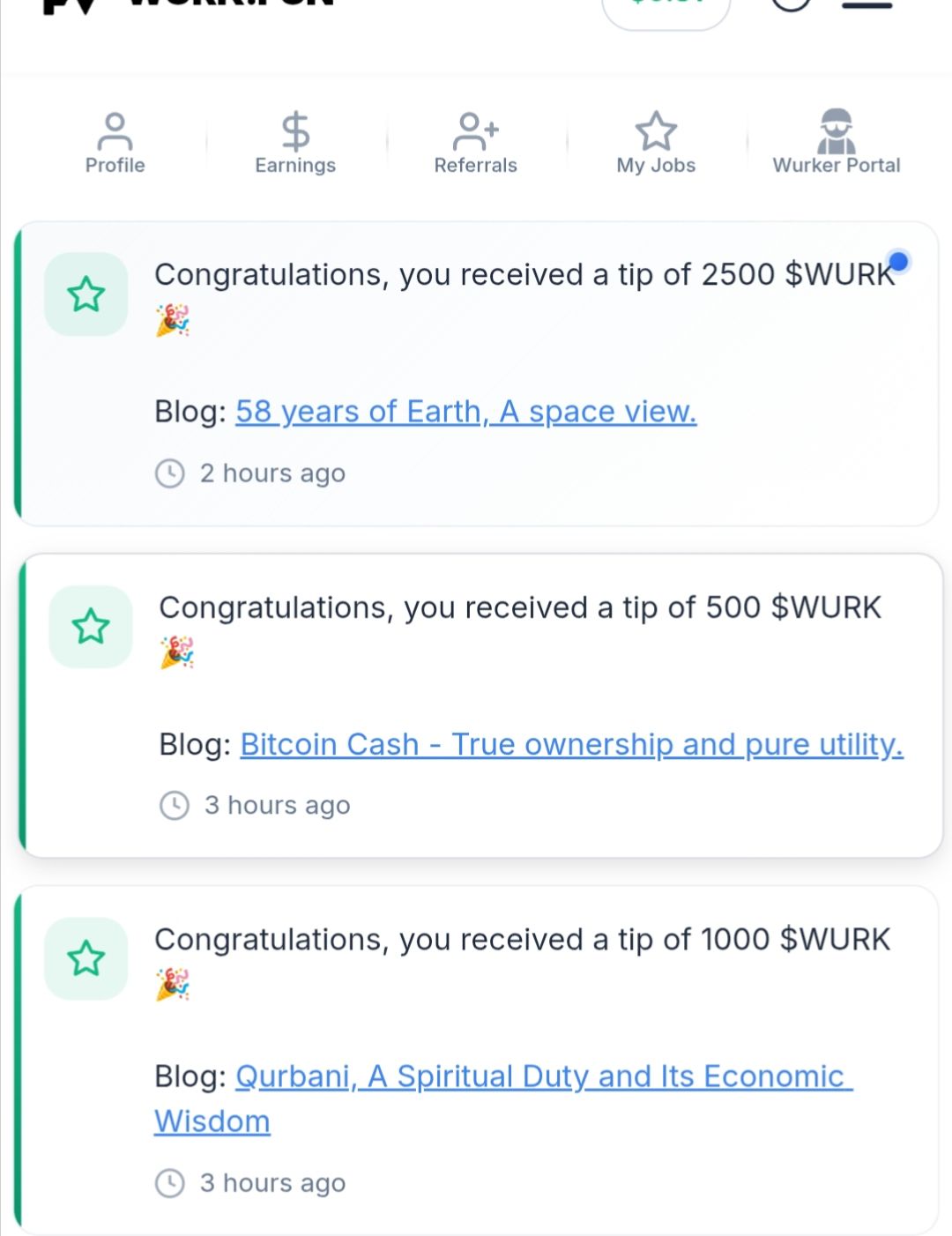This screenshot has width=952, height=1236.
Task: Select the My Jobs star icon
Action: click(x=656, y=131)
